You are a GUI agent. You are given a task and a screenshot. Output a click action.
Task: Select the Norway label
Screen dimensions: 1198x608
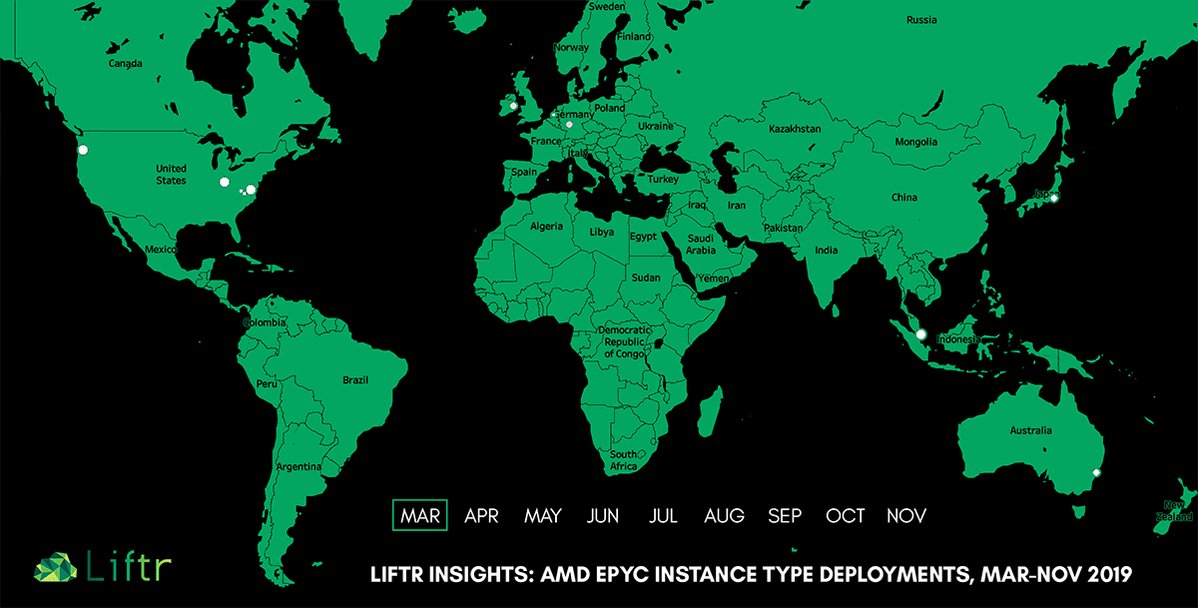coord(571,47)
